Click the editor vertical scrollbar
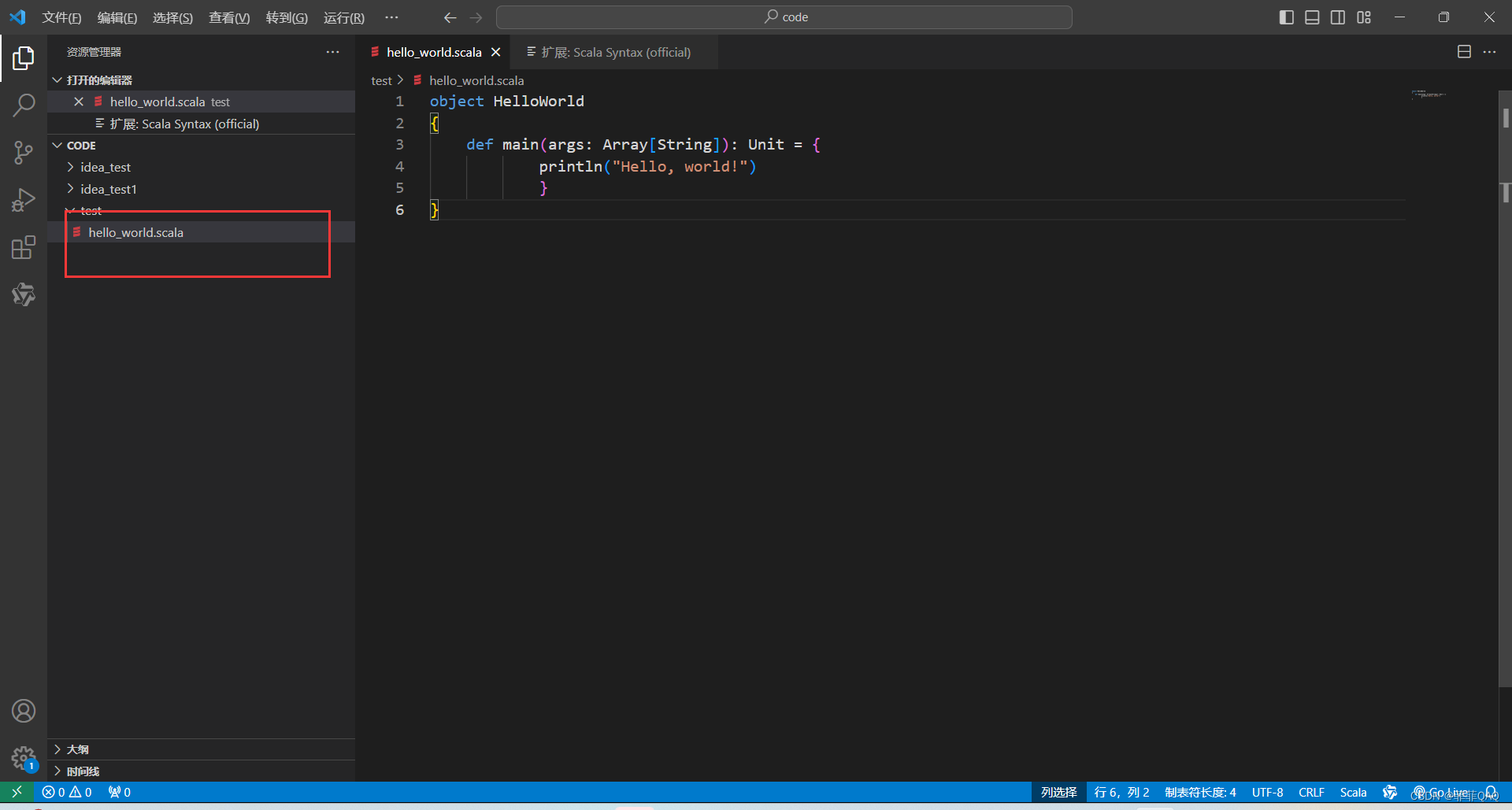Screen dimensions: 1512x810 (1505, 389)
